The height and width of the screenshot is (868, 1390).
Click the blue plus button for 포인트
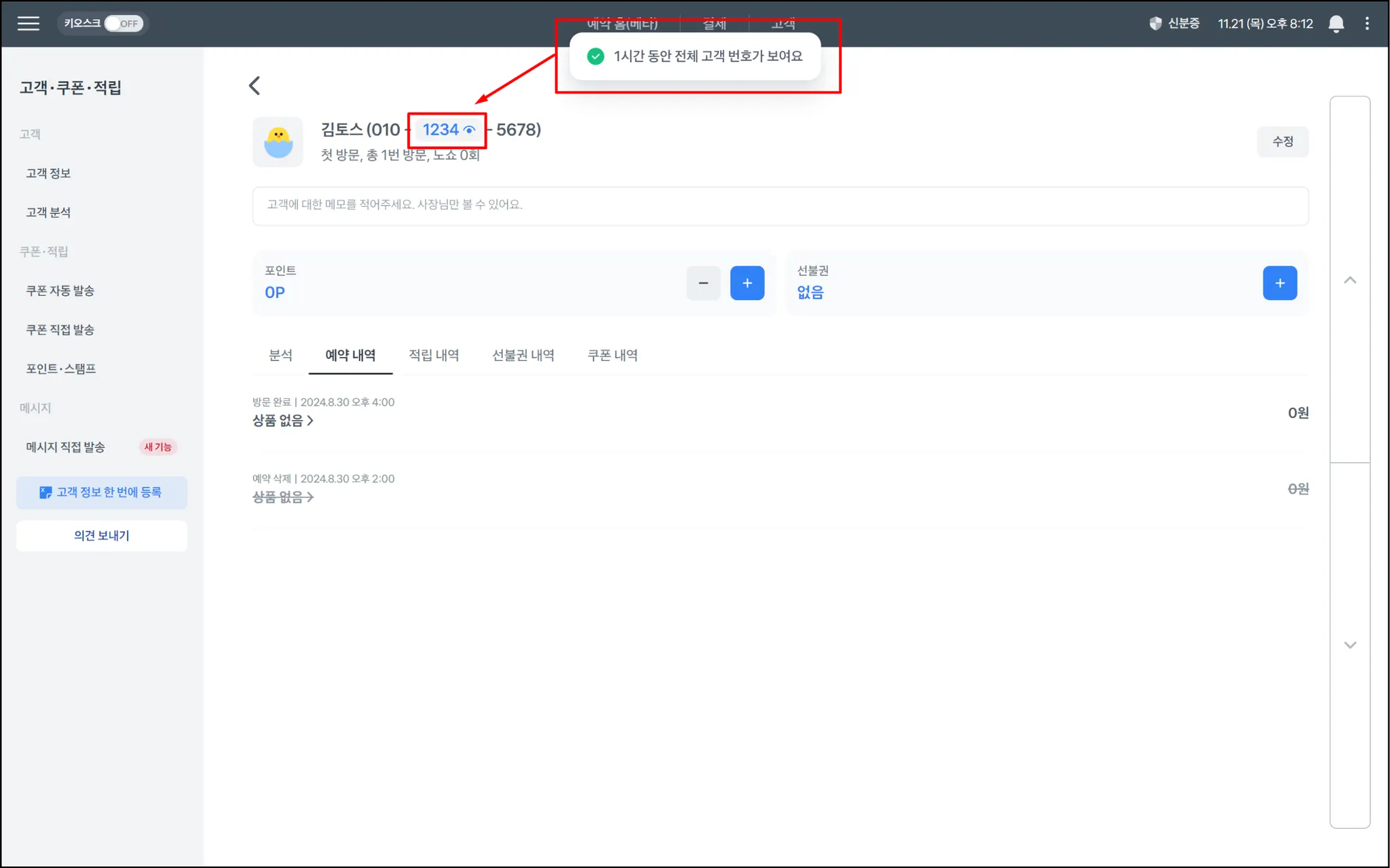click(x=747, y=283)
